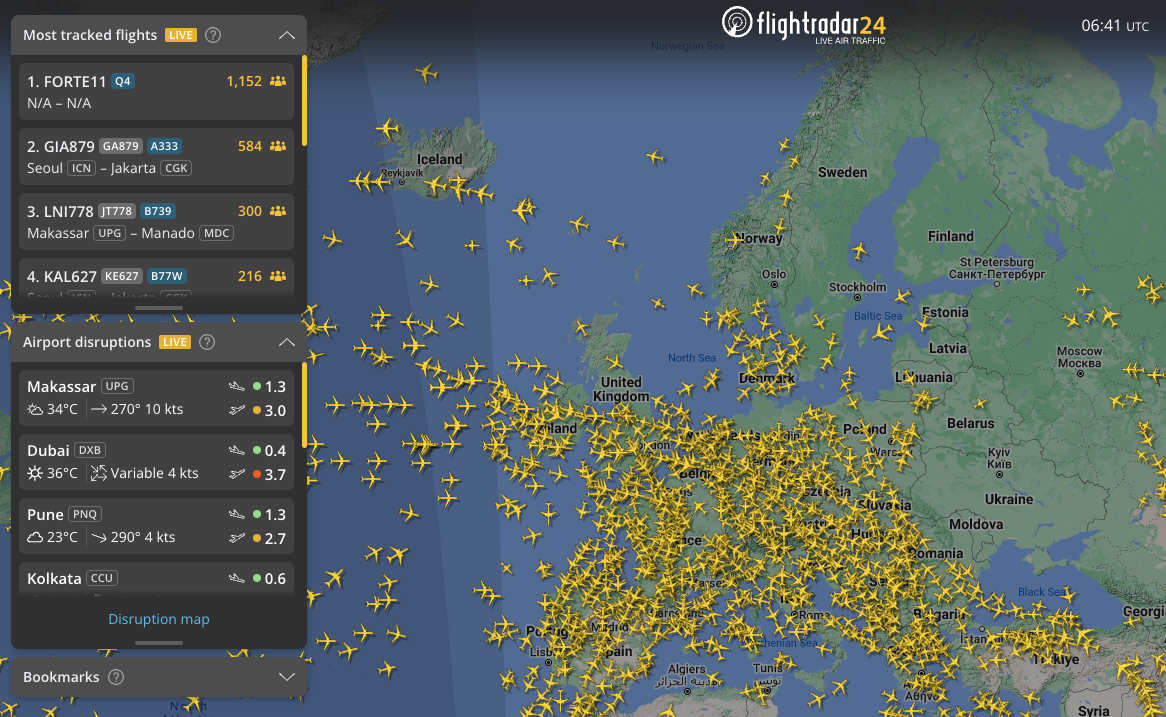The image size is (1166, 717).
Task: Click viewers icon beside 584 count
Action: 277,146
